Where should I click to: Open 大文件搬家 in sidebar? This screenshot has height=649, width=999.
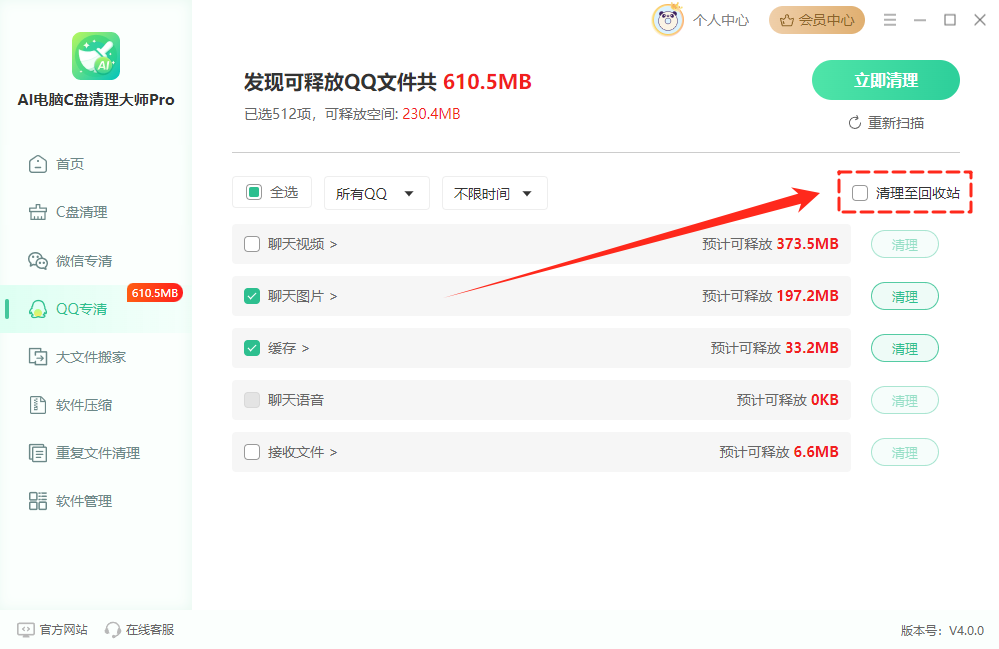tap(91, 357)
